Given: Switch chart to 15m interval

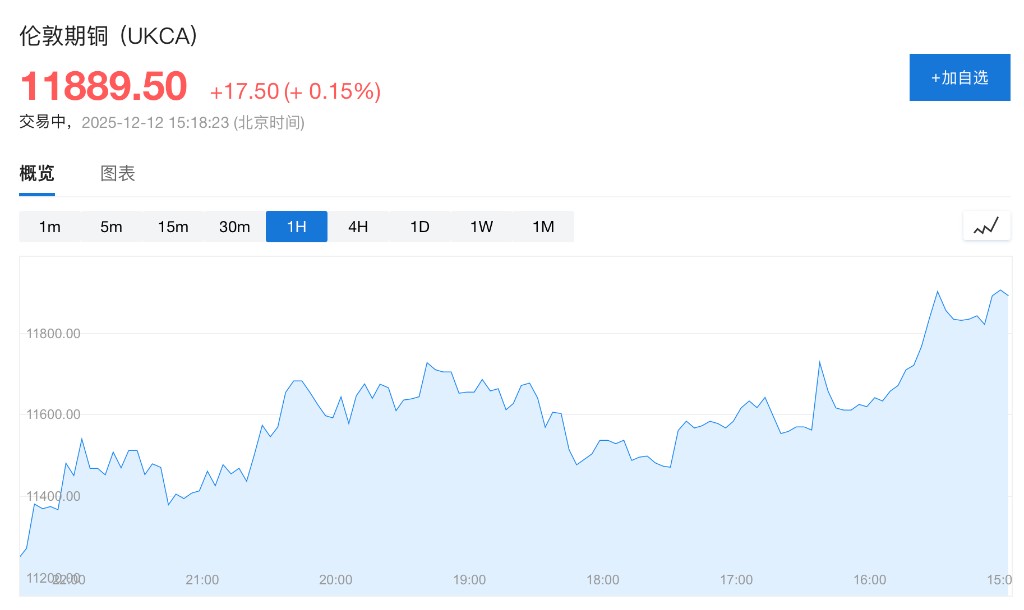Looking at the screenshot, I should click(173, 227).
